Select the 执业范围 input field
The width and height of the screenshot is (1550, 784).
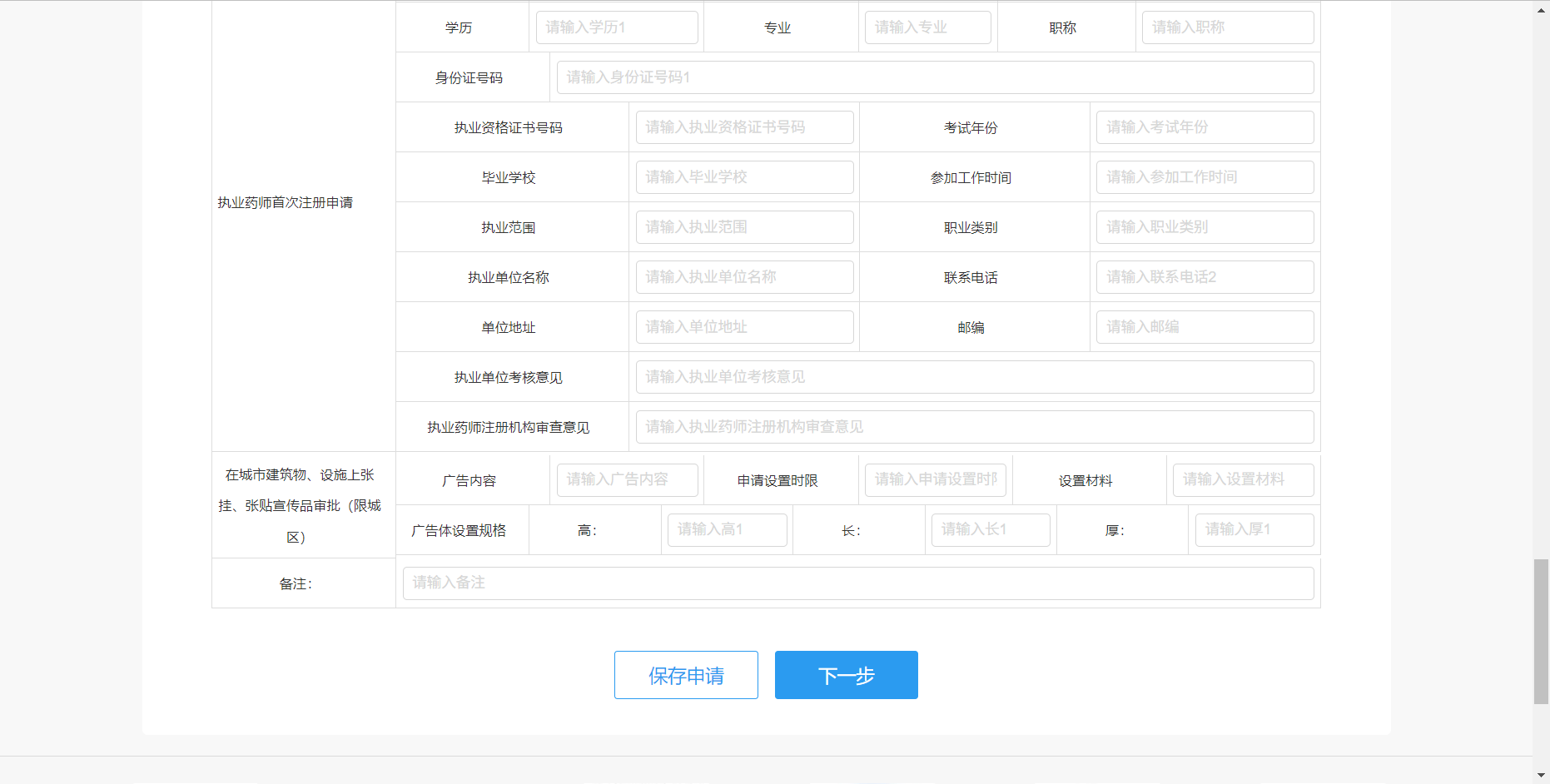point(744,227)
